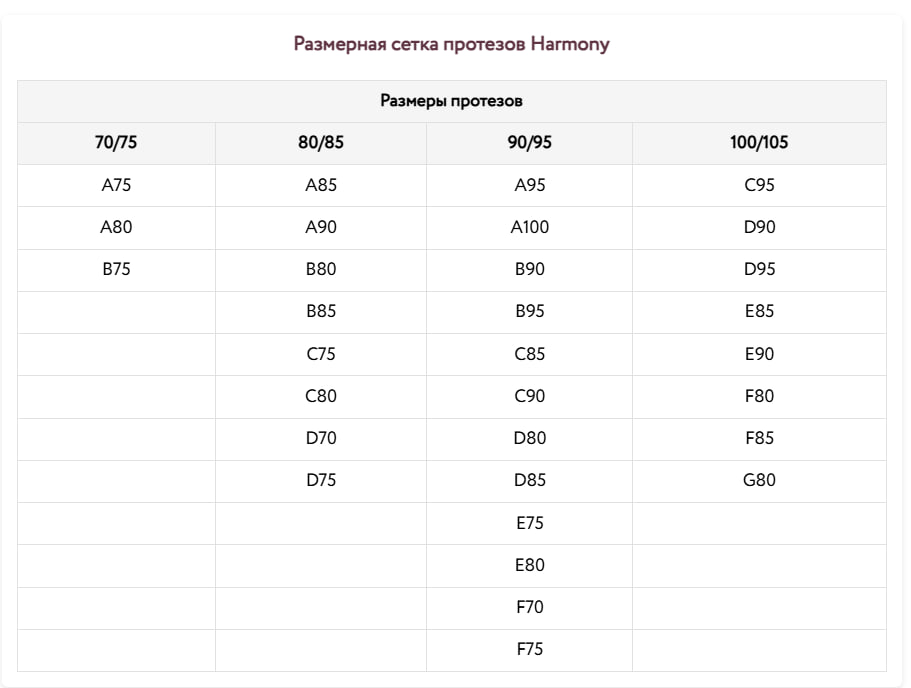Click the C90 size cell
This screenshot has width=911, height=688.
point(529,396)
